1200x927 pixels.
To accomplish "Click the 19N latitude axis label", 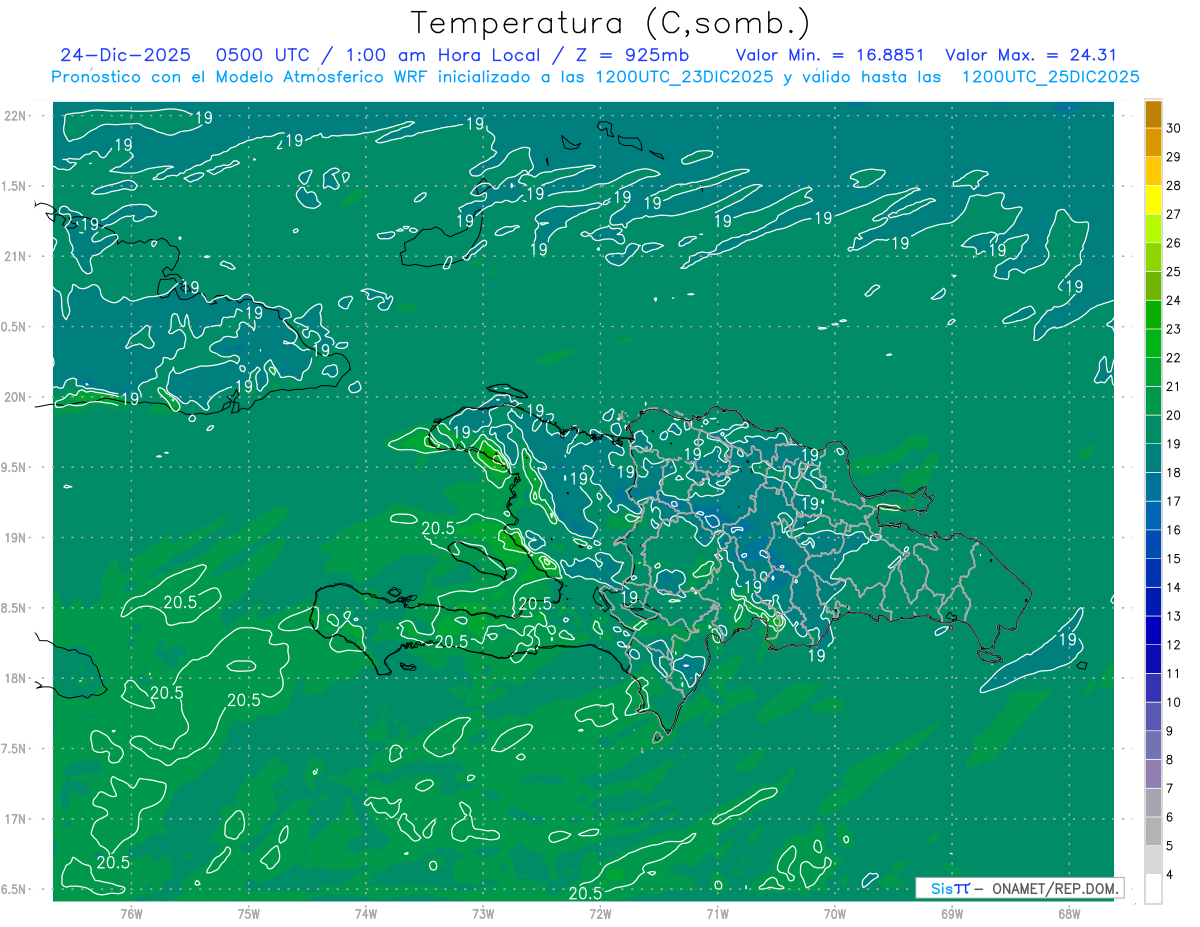I will pyautogui.click(x=16, y=537).
